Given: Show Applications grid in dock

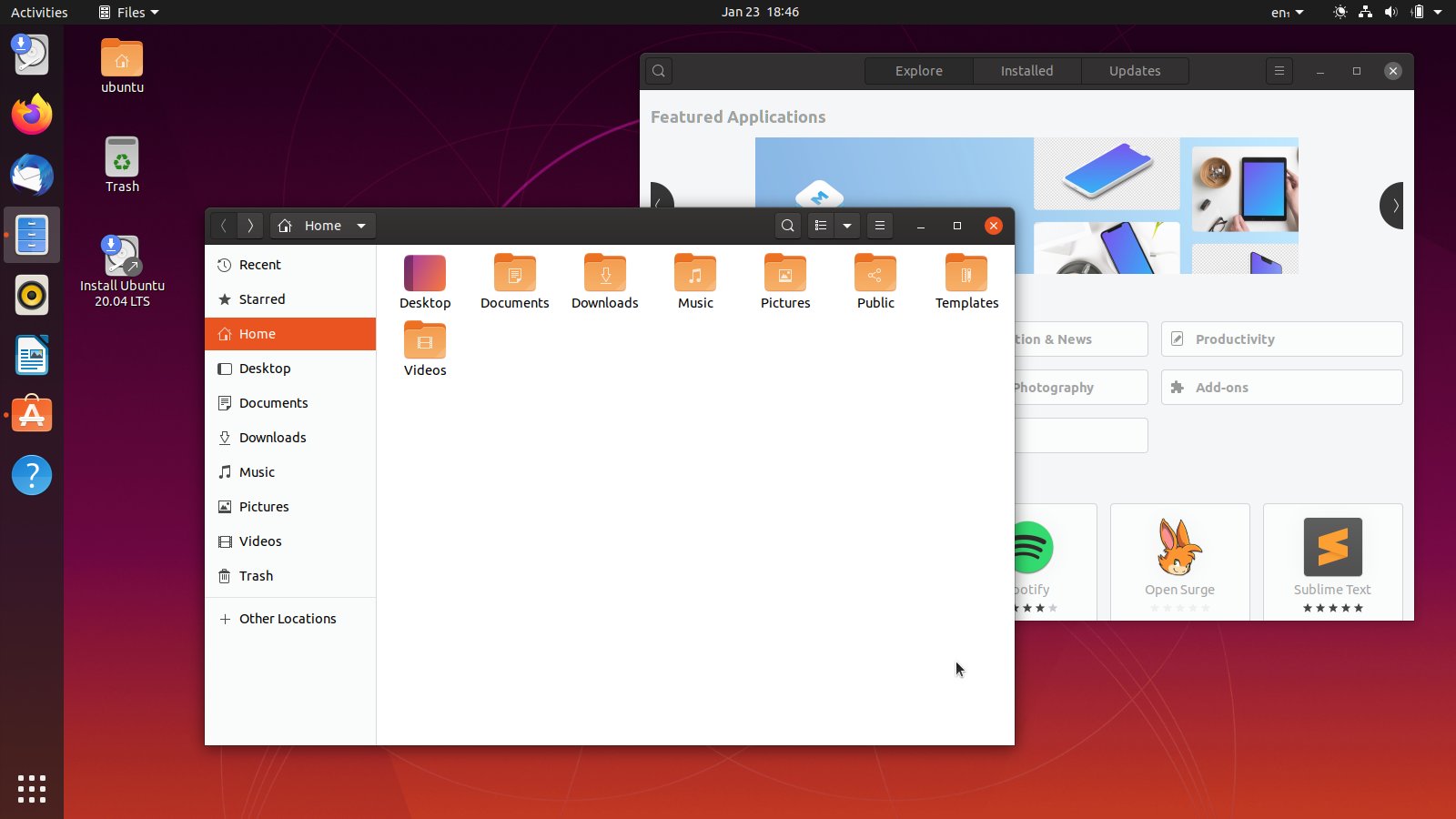Looking at the screenshot, I should coord(32,788).
